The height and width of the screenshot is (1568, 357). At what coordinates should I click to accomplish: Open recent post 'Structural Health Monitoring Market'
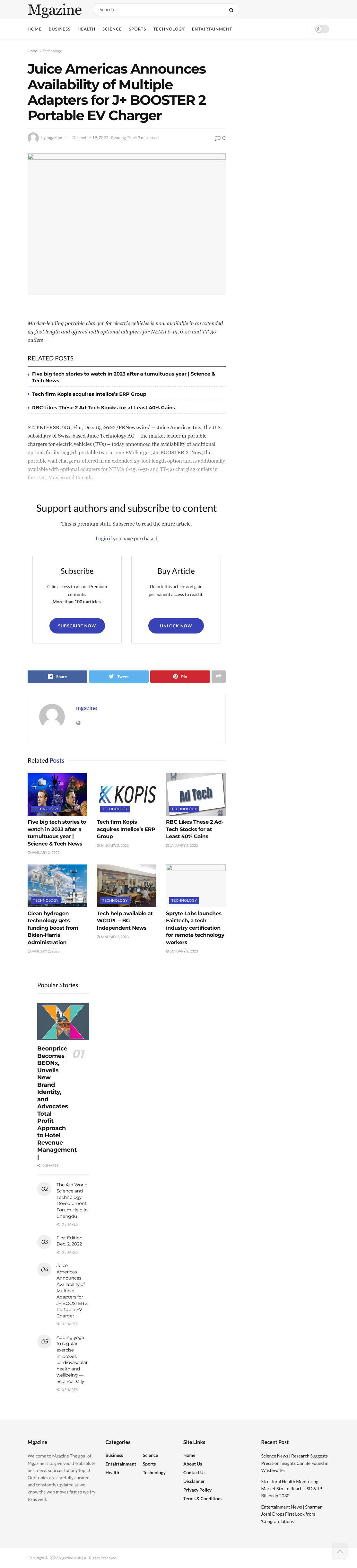292,1488
